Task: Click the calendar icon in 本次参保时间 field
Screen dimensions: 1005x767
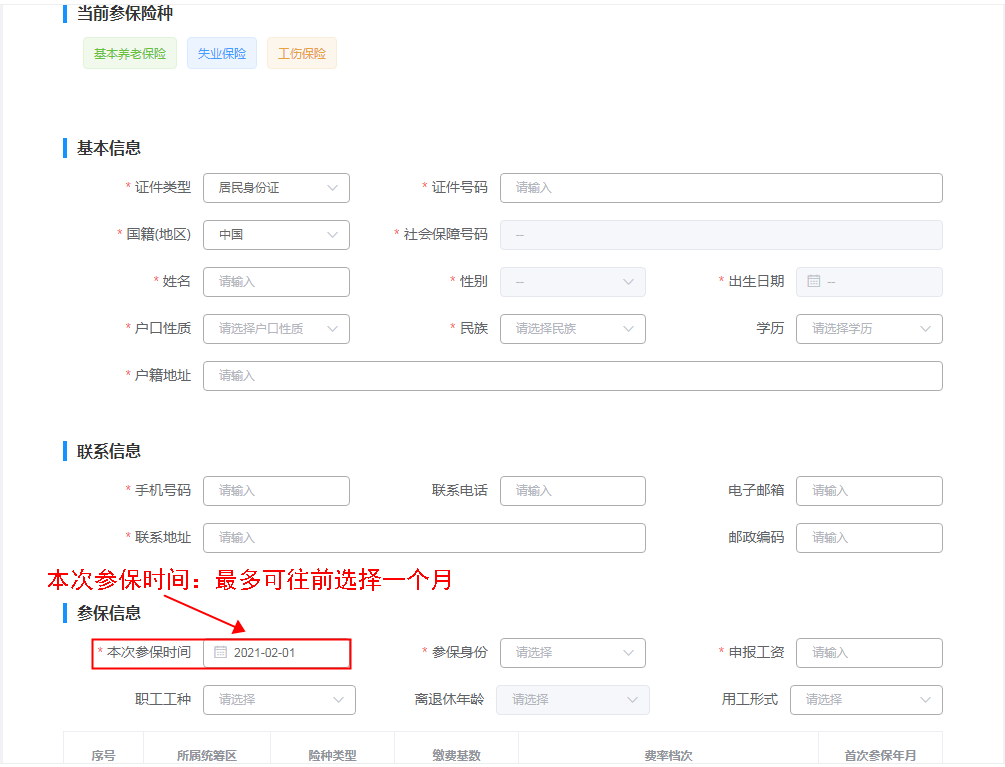Action: pos(220,652)
